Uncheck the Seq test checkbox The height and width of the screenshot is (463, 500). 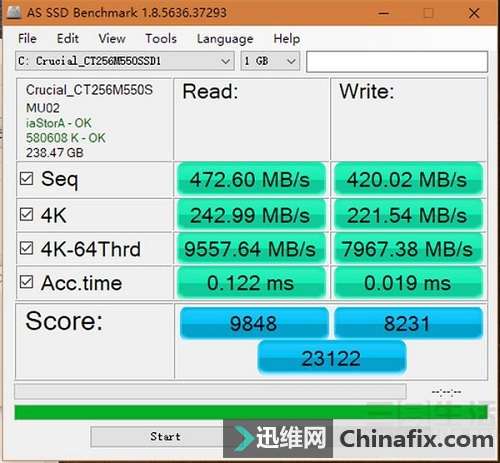[26, 179]
